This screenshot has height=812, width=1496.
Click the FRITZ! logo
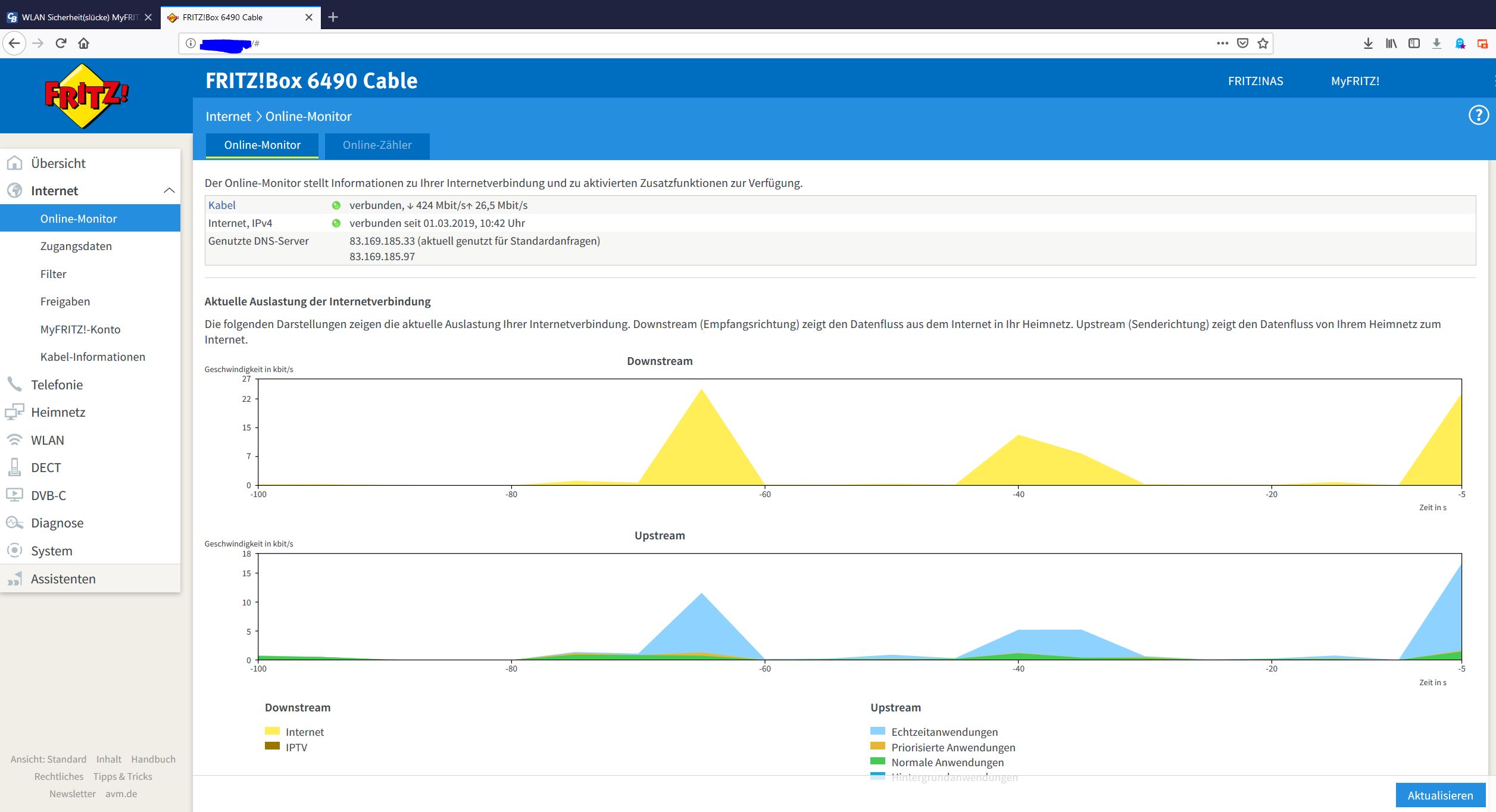(x=87, y=96)
